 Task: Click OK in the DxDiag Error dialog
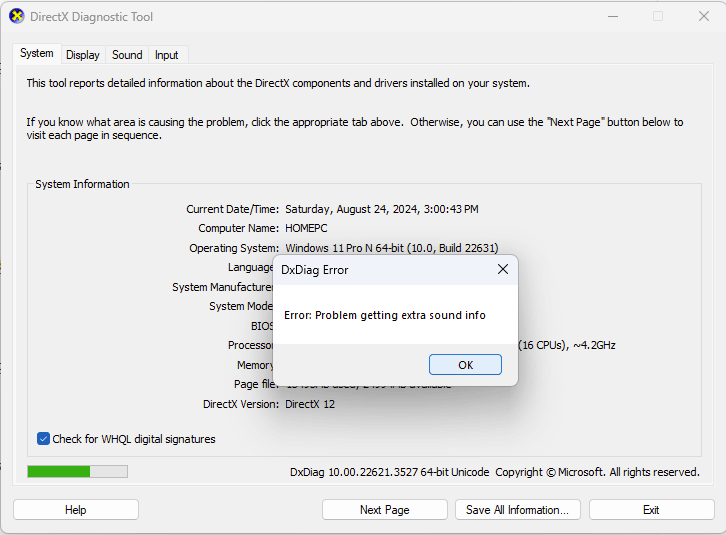tap(465, 365)
